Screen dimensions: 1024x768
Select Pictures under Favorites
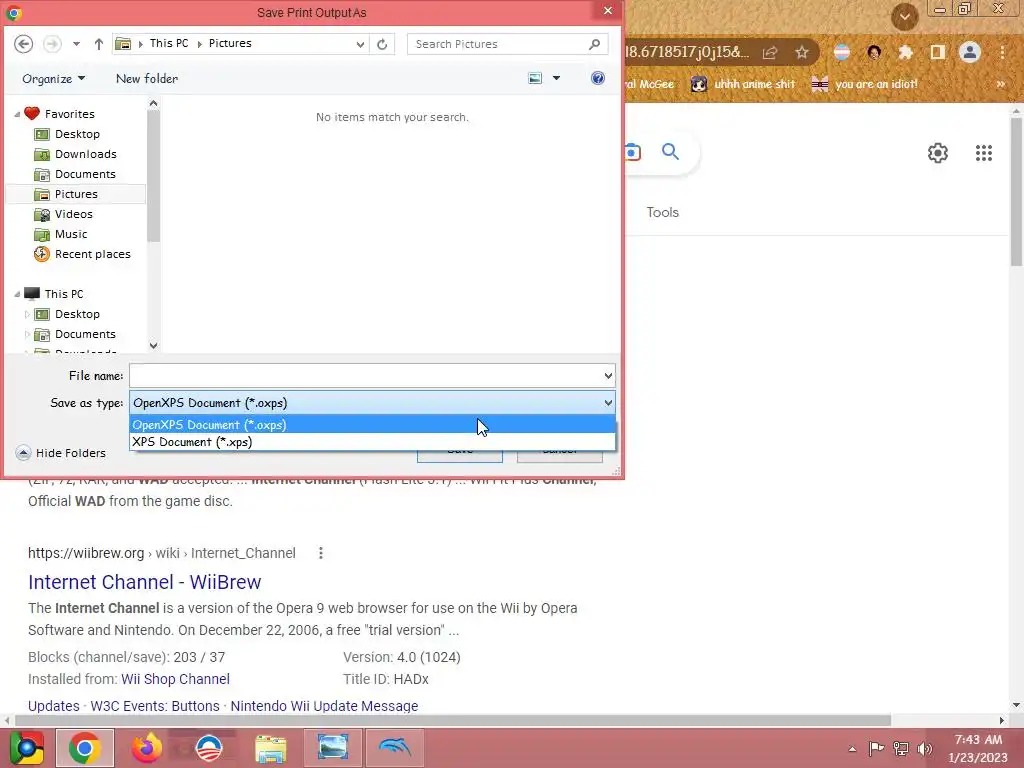76,194
